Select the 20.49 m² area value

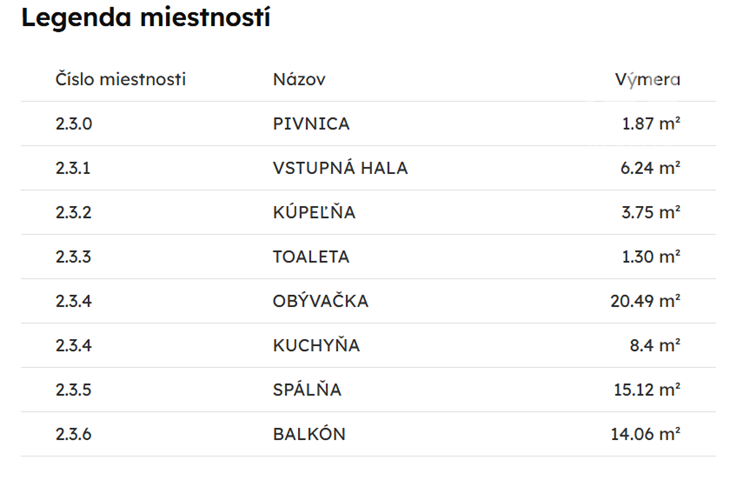pyautogui.click(x=645, y=301)
